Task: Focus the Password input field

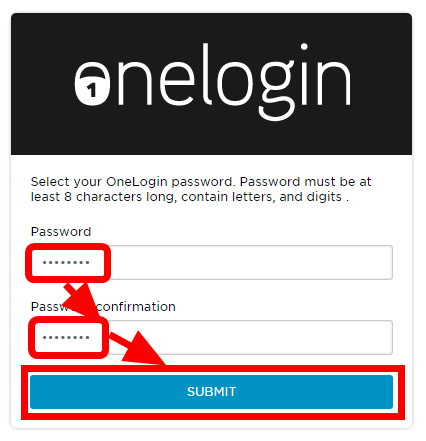Action: point(212,263)
